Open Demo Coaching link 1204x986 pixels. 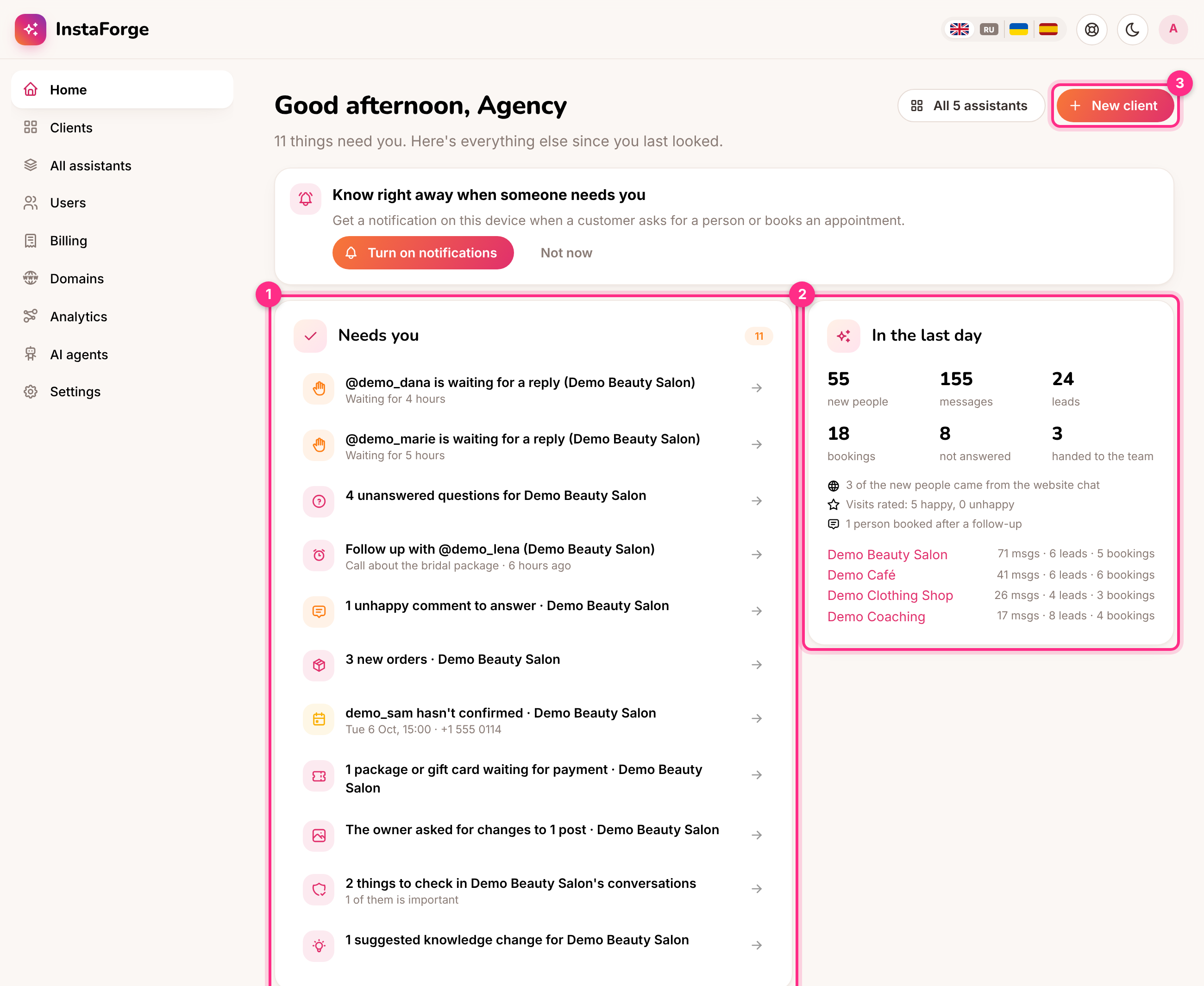(876, 617)
